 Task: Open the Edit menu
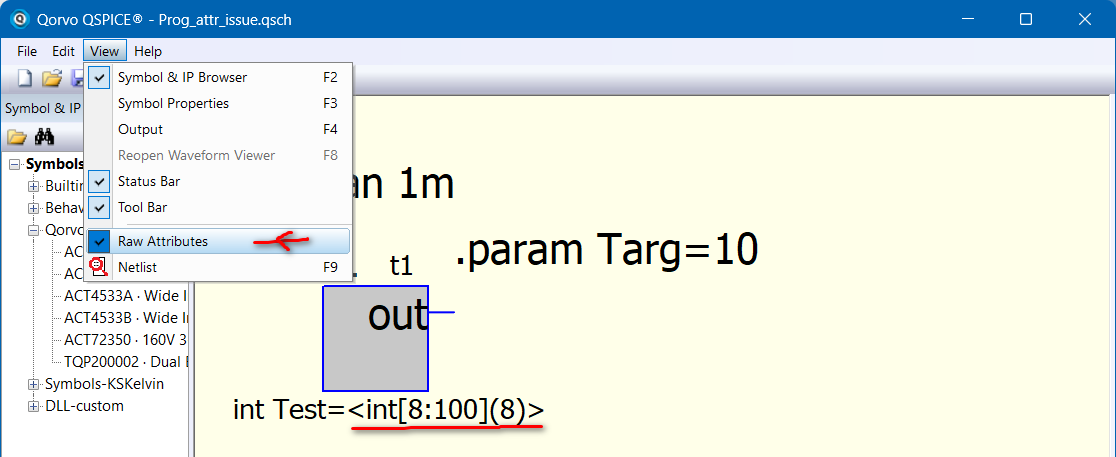click(63, 51)
